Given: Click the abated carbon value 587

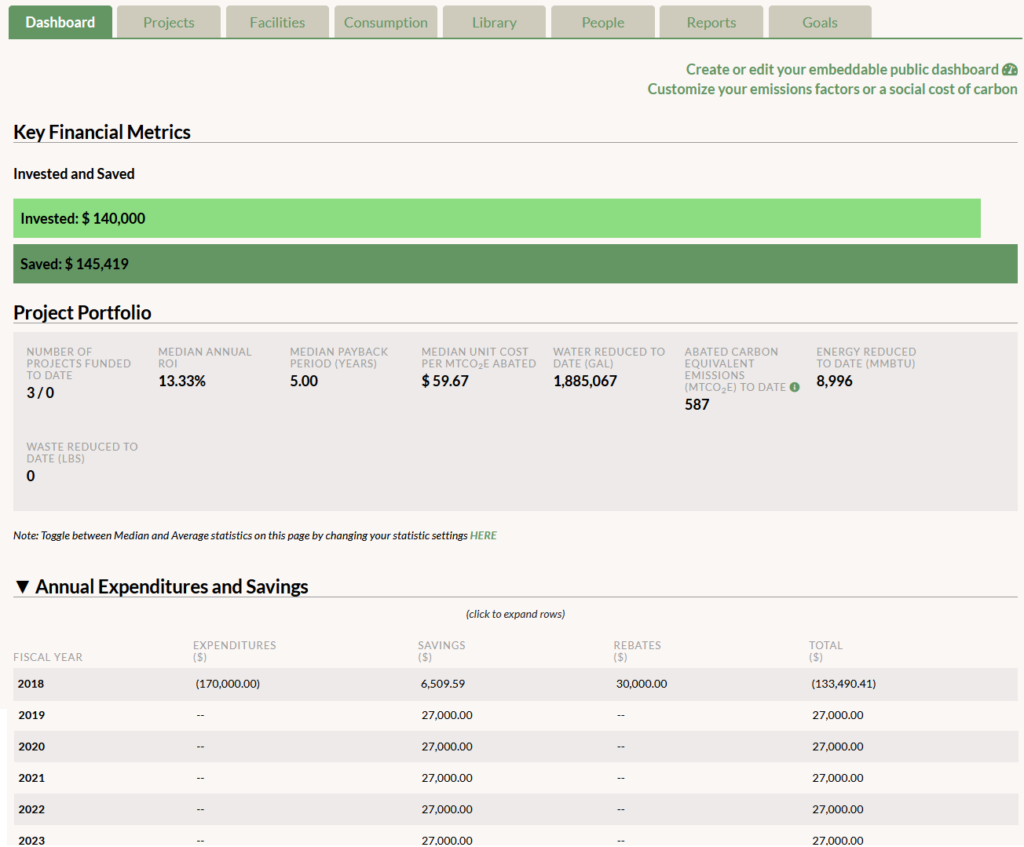Looking at the screenshot, I should tap(697, 404).
